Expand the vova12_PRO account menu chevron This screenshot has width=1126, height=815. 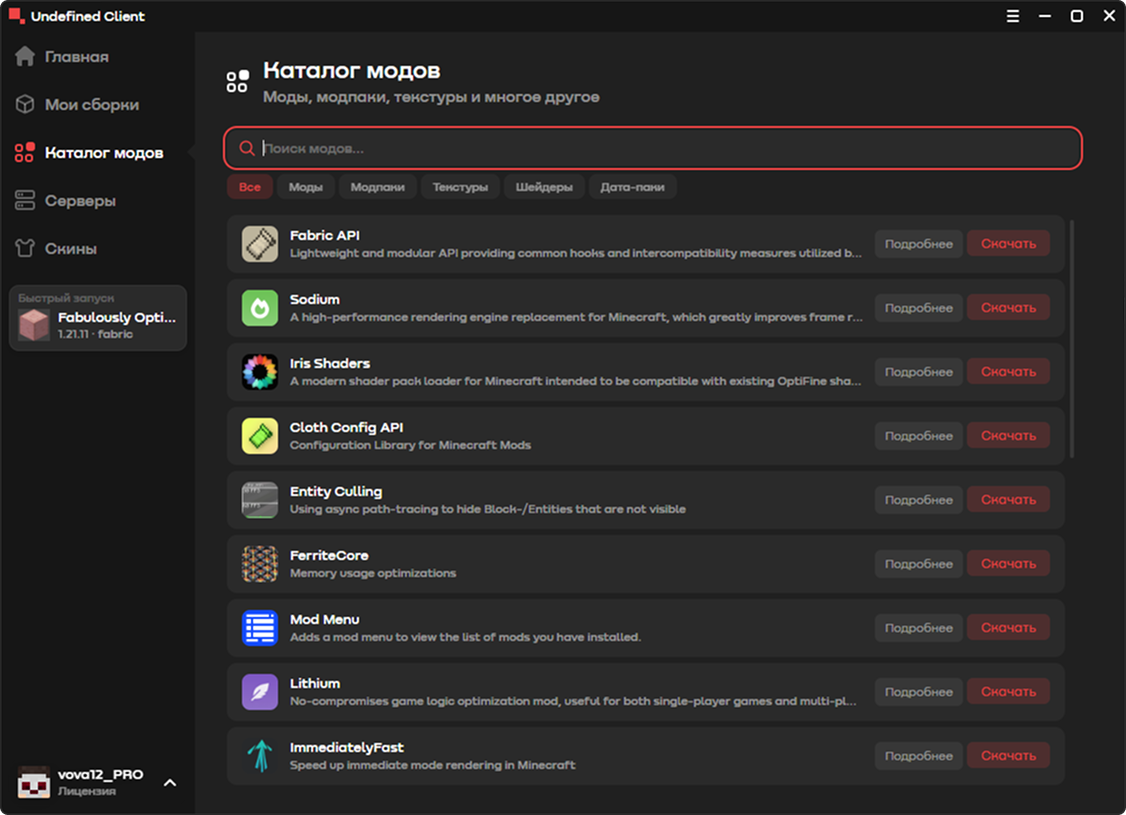tap(170, 782)
